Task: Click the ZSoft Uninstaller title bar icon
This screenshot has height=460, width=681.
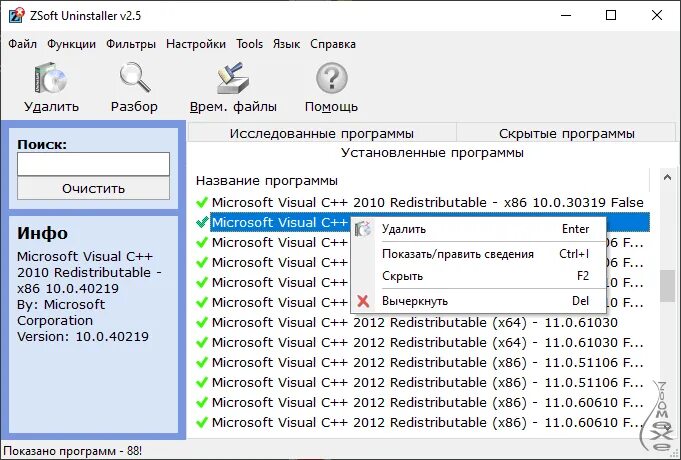Action: point(17,15)
